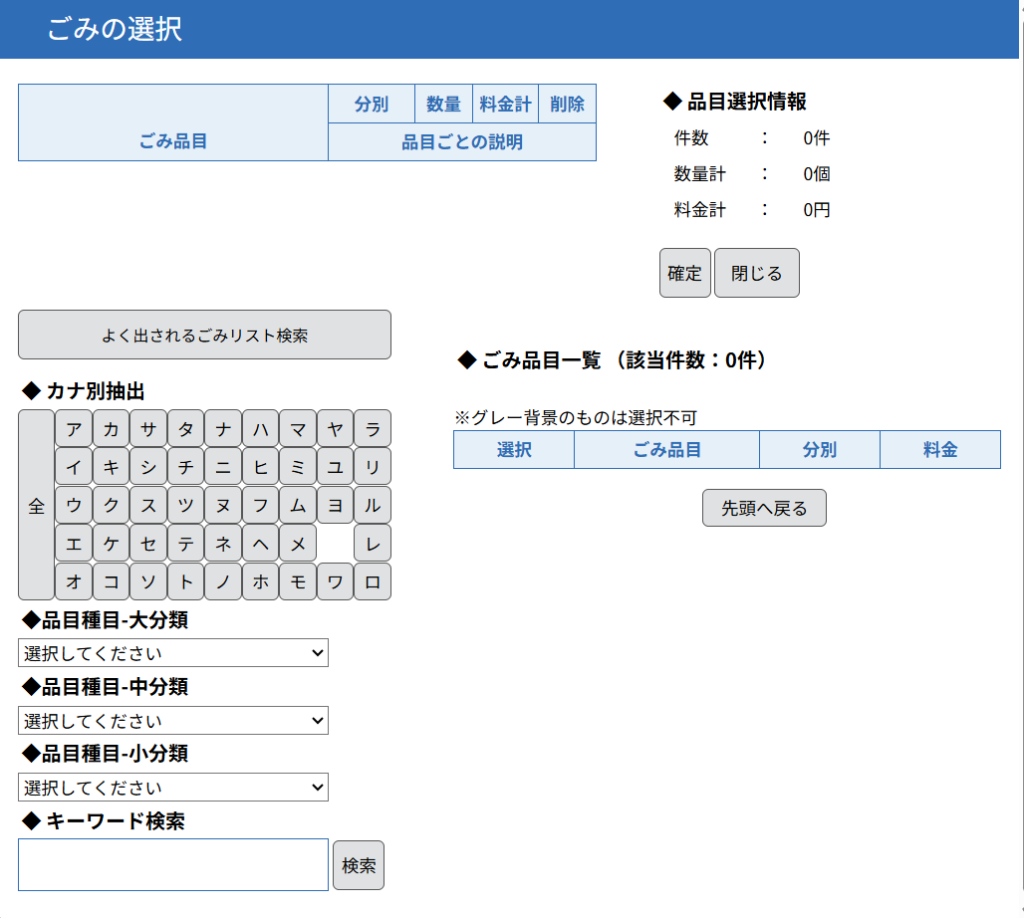Filter items by the サ kana
Viewport: 1024px width, 918px height.
tap(148, 428)
